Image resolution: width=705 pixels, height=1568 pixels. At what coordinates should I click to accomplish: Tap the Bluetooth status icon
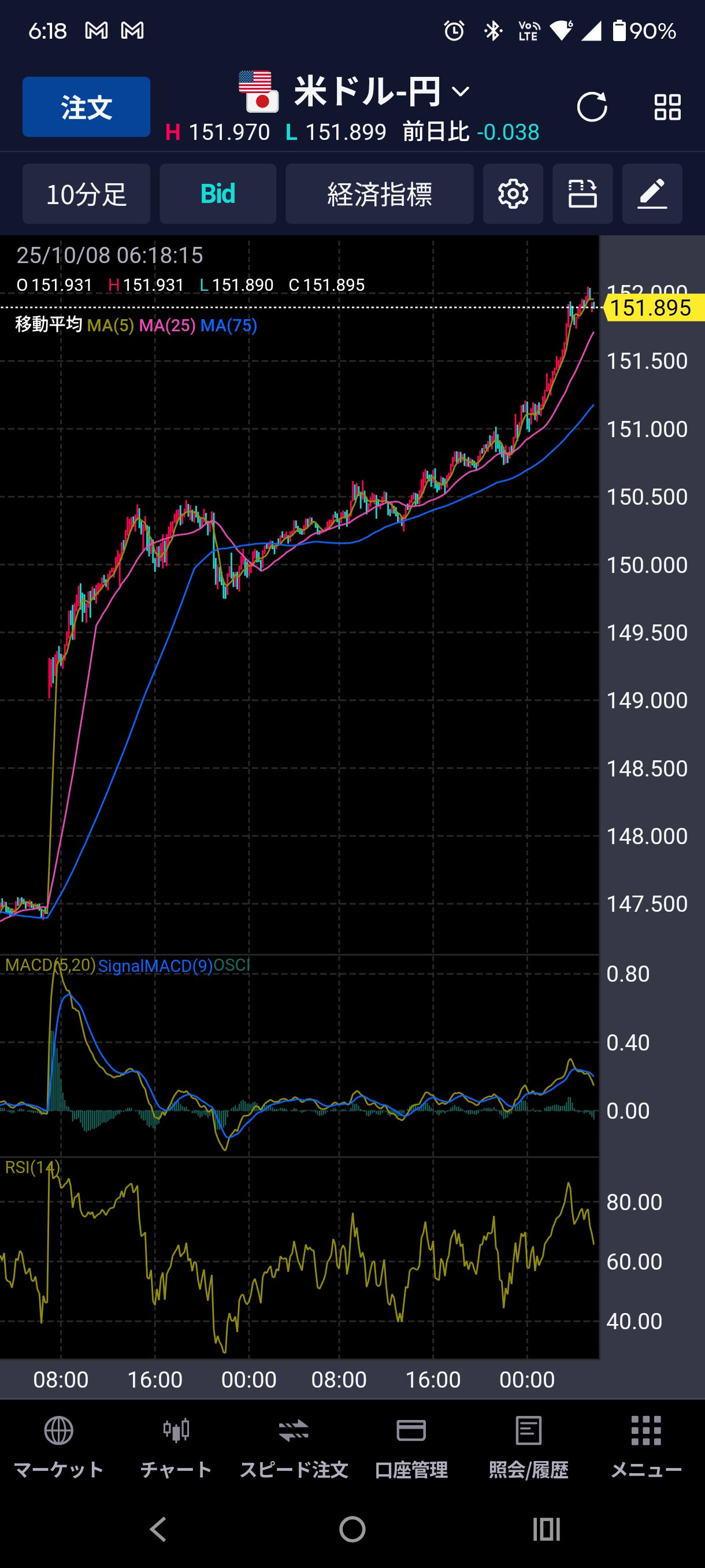[492, 31]
